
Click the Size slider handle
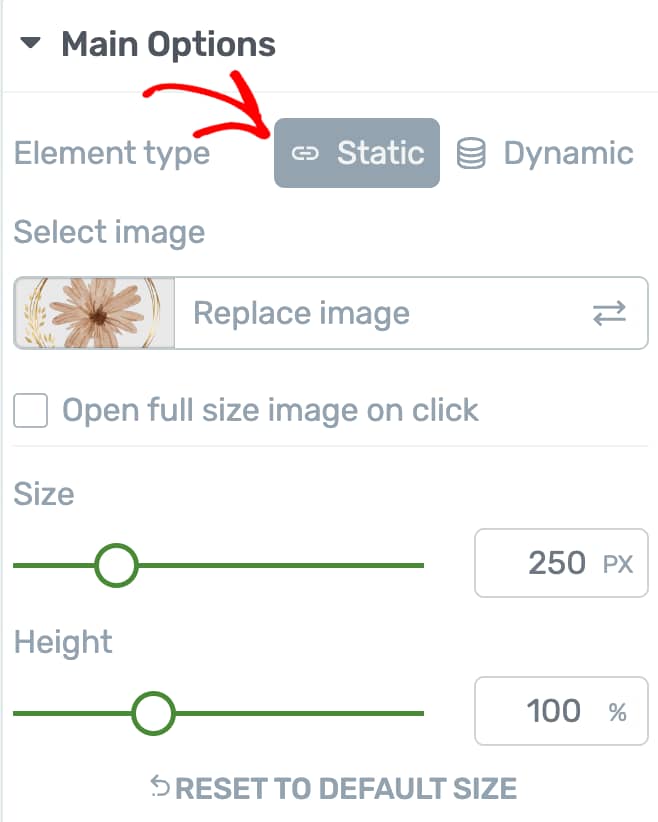116,565
